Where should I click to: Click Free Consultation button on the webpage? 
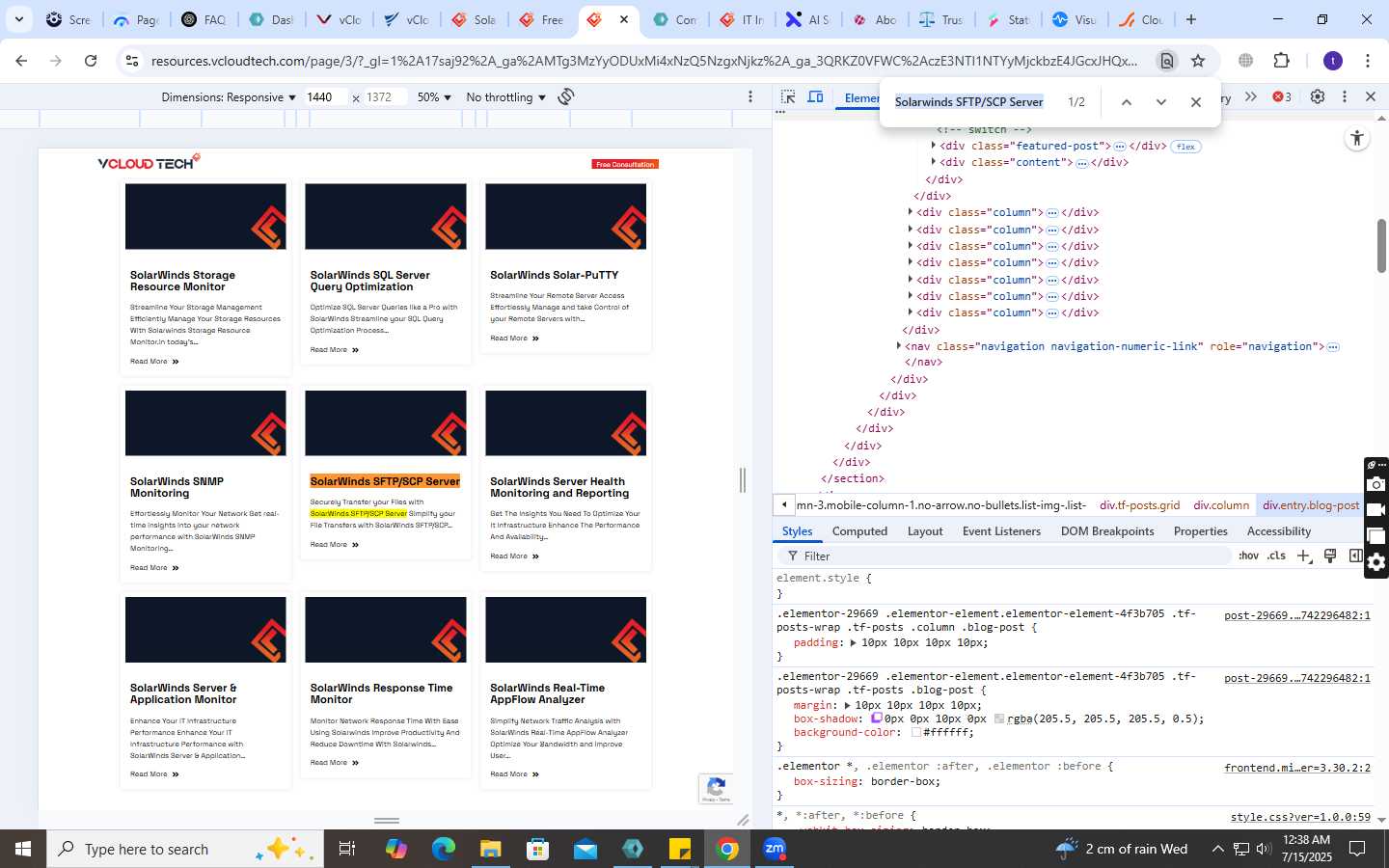click(x=625, y=164)
